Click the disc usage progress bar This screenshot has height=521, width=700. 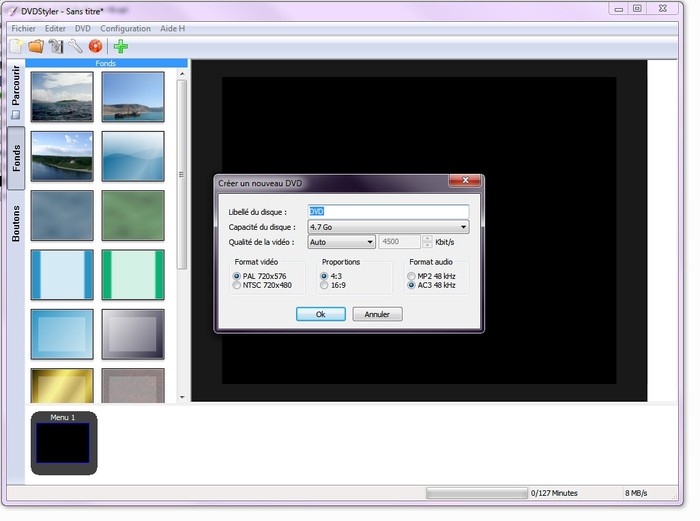(477, 493)
